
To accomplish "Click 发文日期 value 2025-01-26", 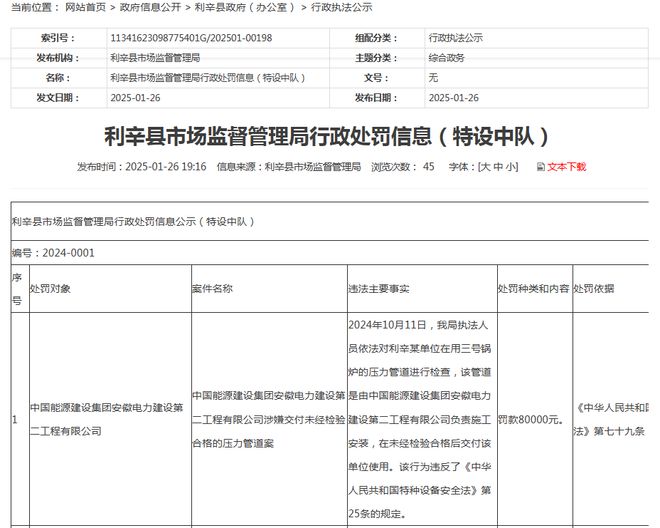I will (x=135, y=98).
